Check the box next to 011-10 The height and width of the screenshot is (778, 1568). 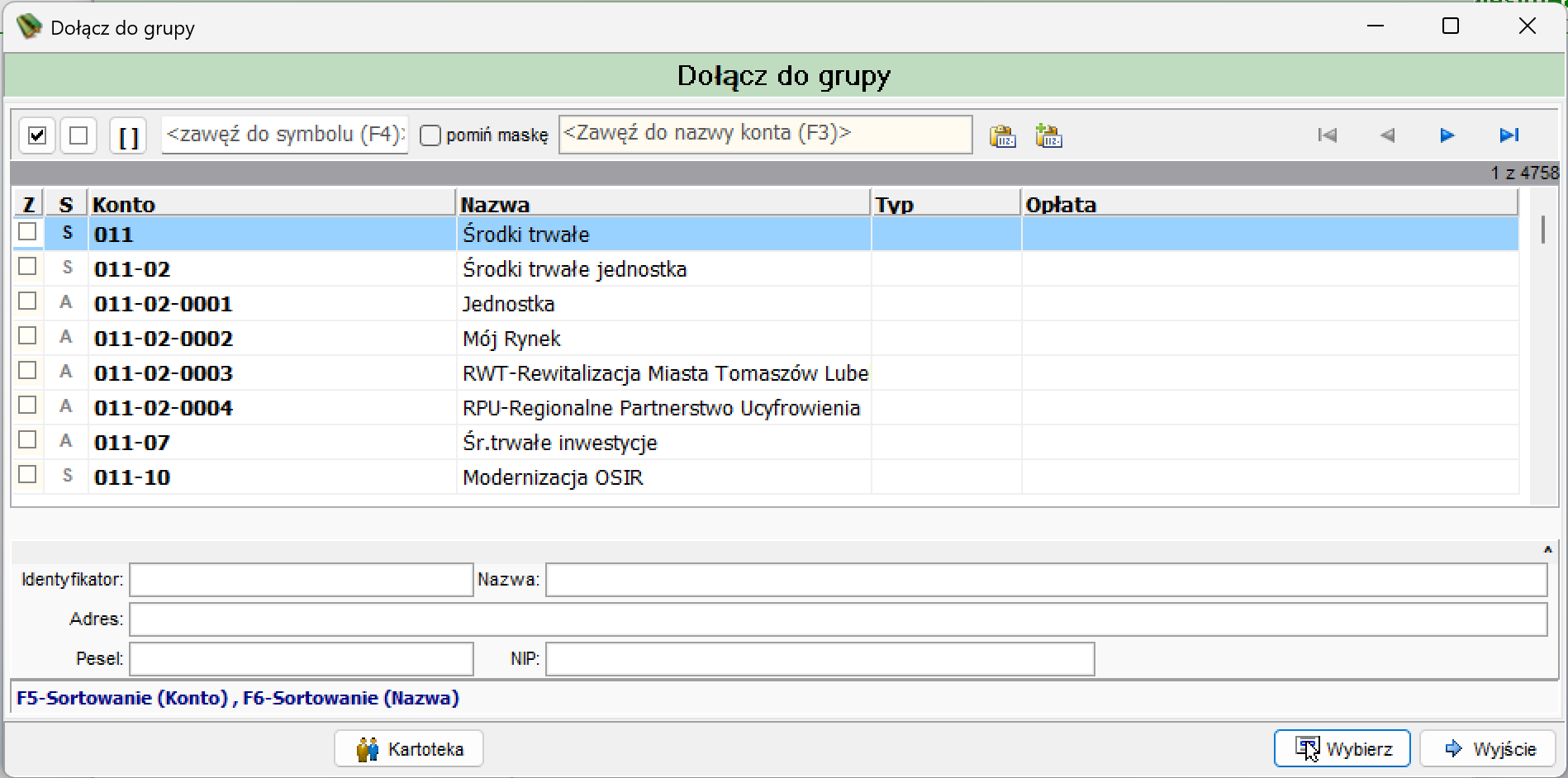click(x=27, y=475)
